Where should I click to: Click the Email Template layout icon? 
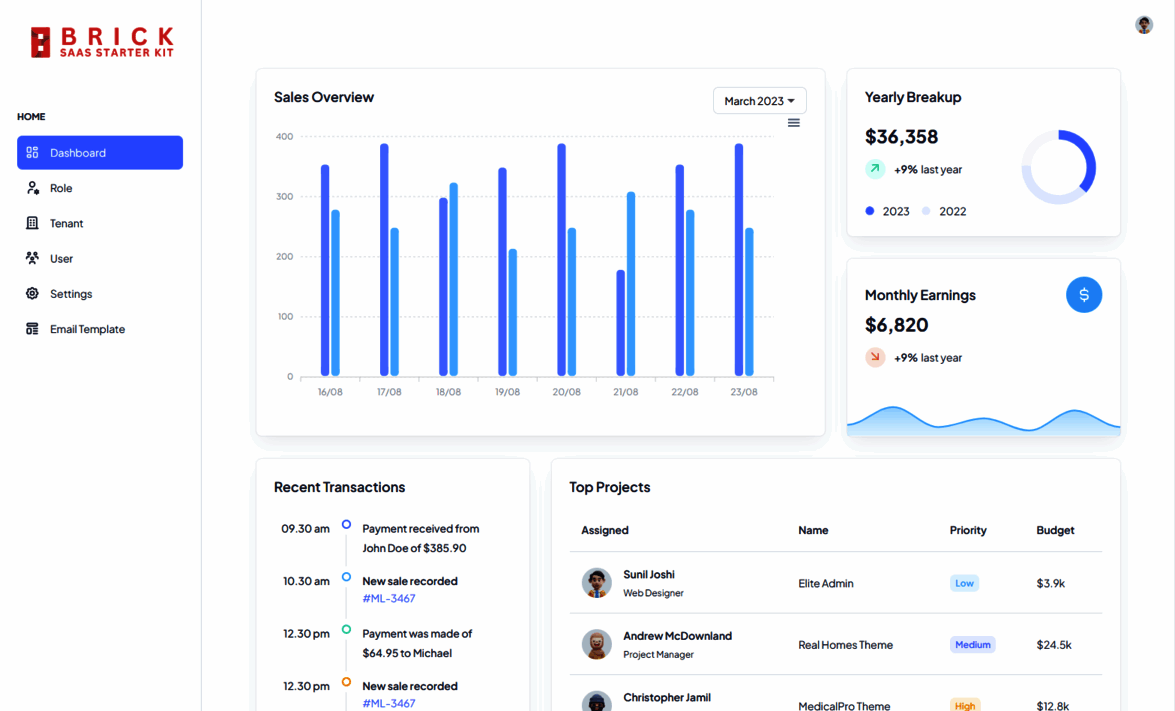[x=32, y=329]
